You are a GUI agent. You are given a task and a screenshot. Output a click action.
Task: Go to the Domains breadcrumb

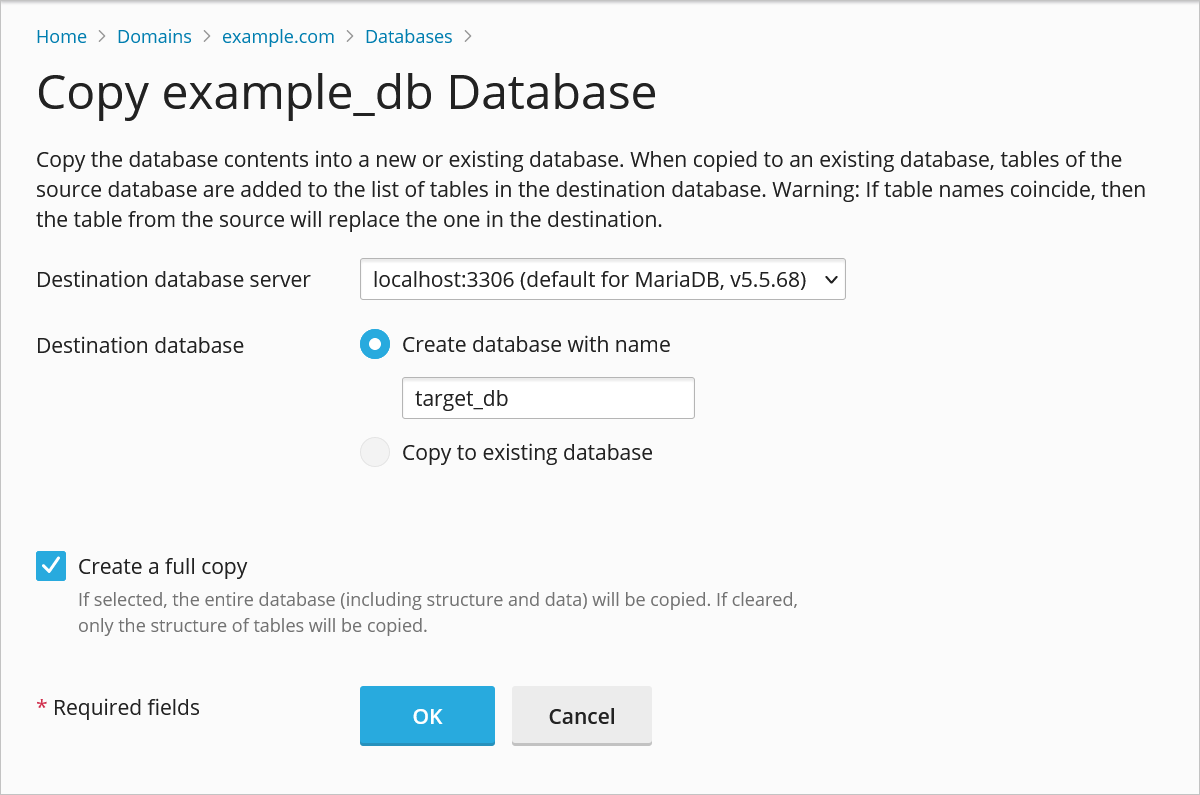click(x=154, y=37)
